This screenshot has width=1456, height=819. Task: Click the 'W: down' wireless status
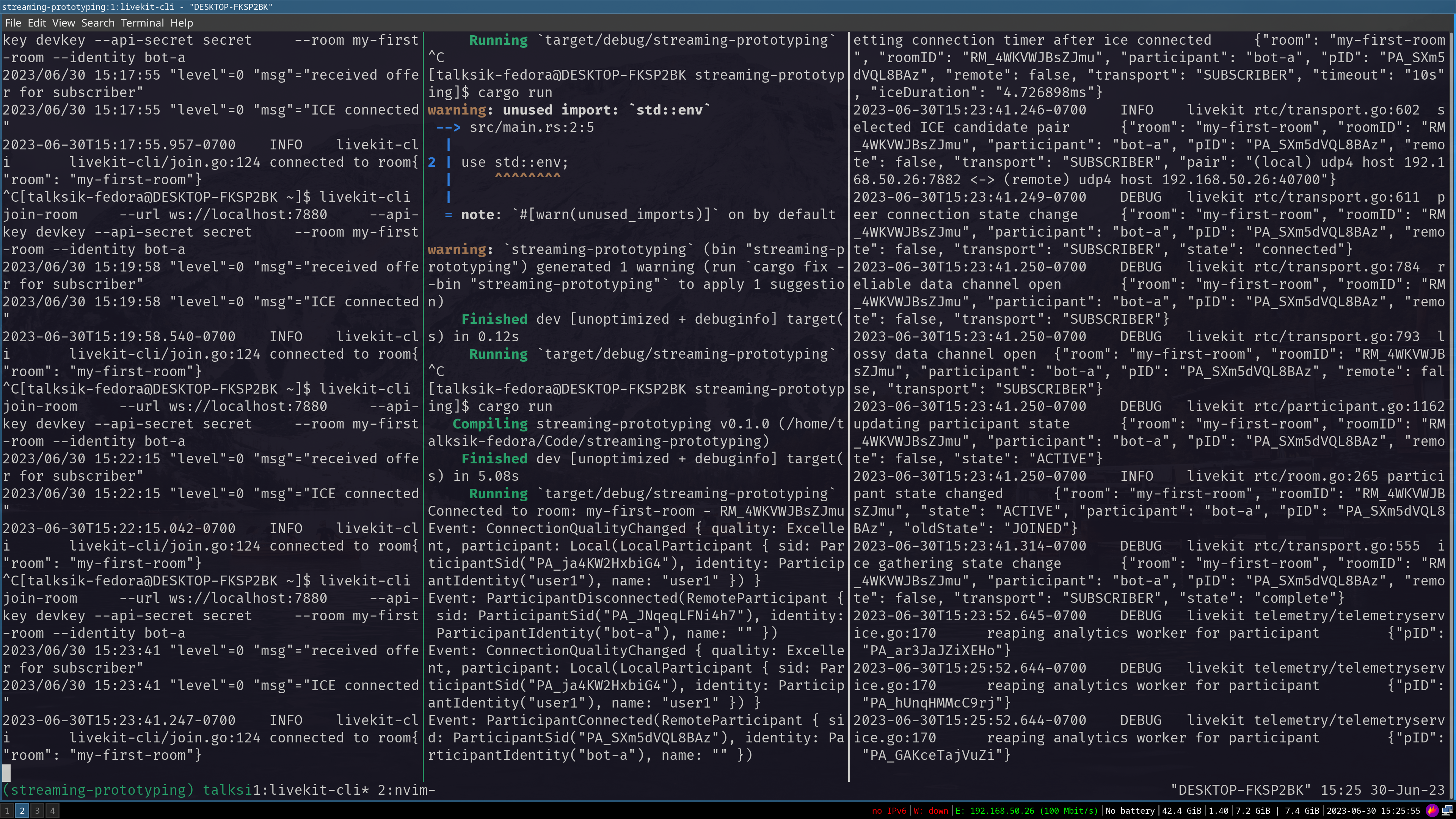(x=930, y=811)
